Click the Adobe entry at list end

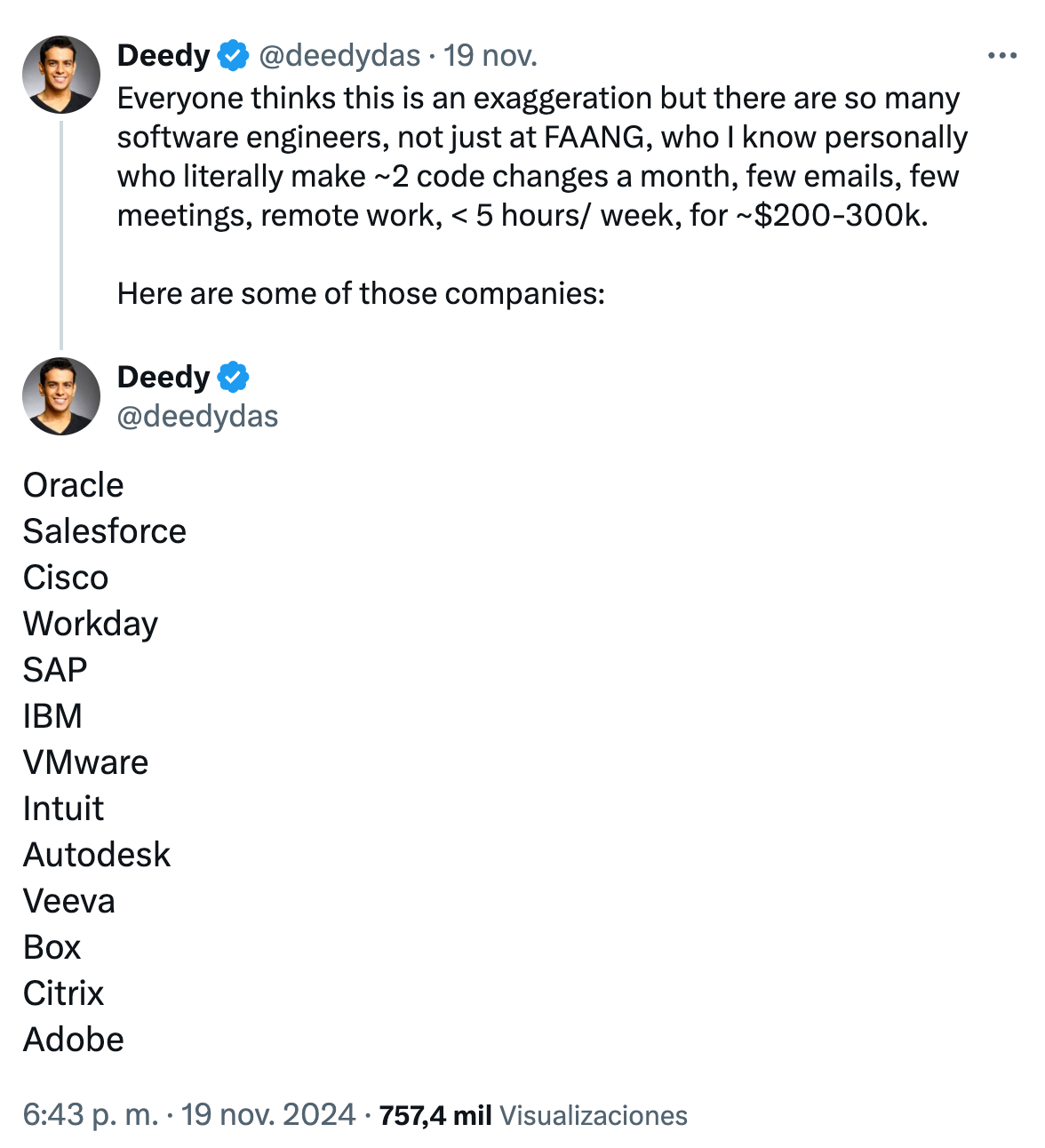(x=74, y=1040)
